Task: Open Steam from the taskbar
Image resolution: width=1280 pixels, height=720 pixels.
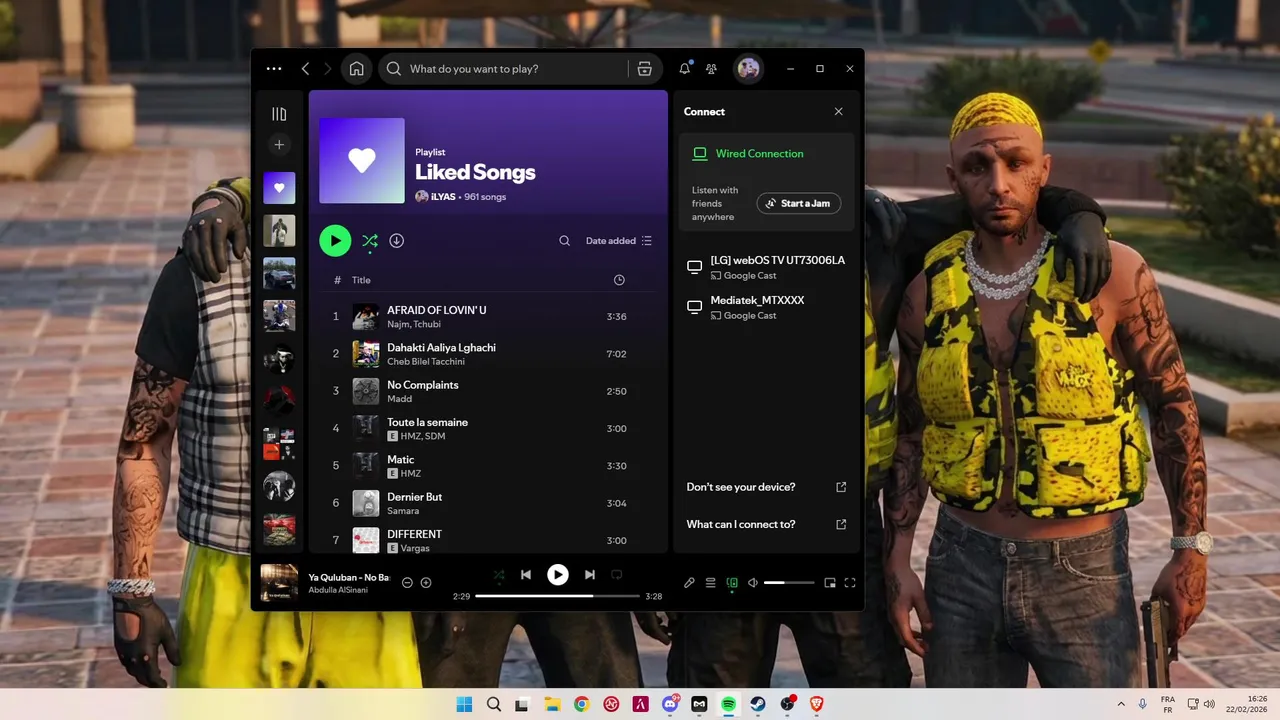Action: point(758,704)
